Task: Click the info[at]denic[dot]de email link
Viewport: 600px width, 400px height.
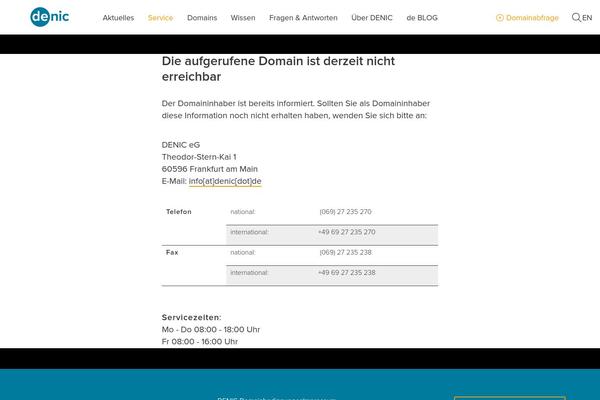Action: (225, 181)
